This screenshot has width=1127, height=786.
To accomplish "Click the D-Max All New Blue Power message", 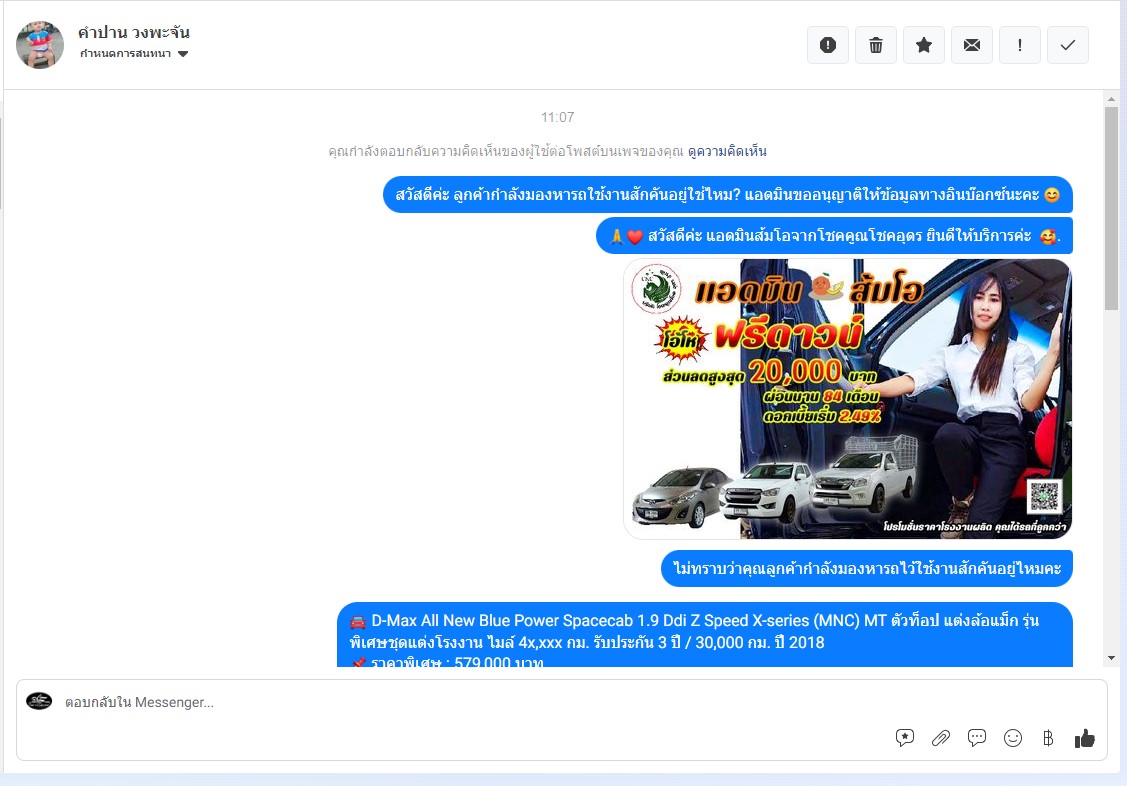I will 705,635.
